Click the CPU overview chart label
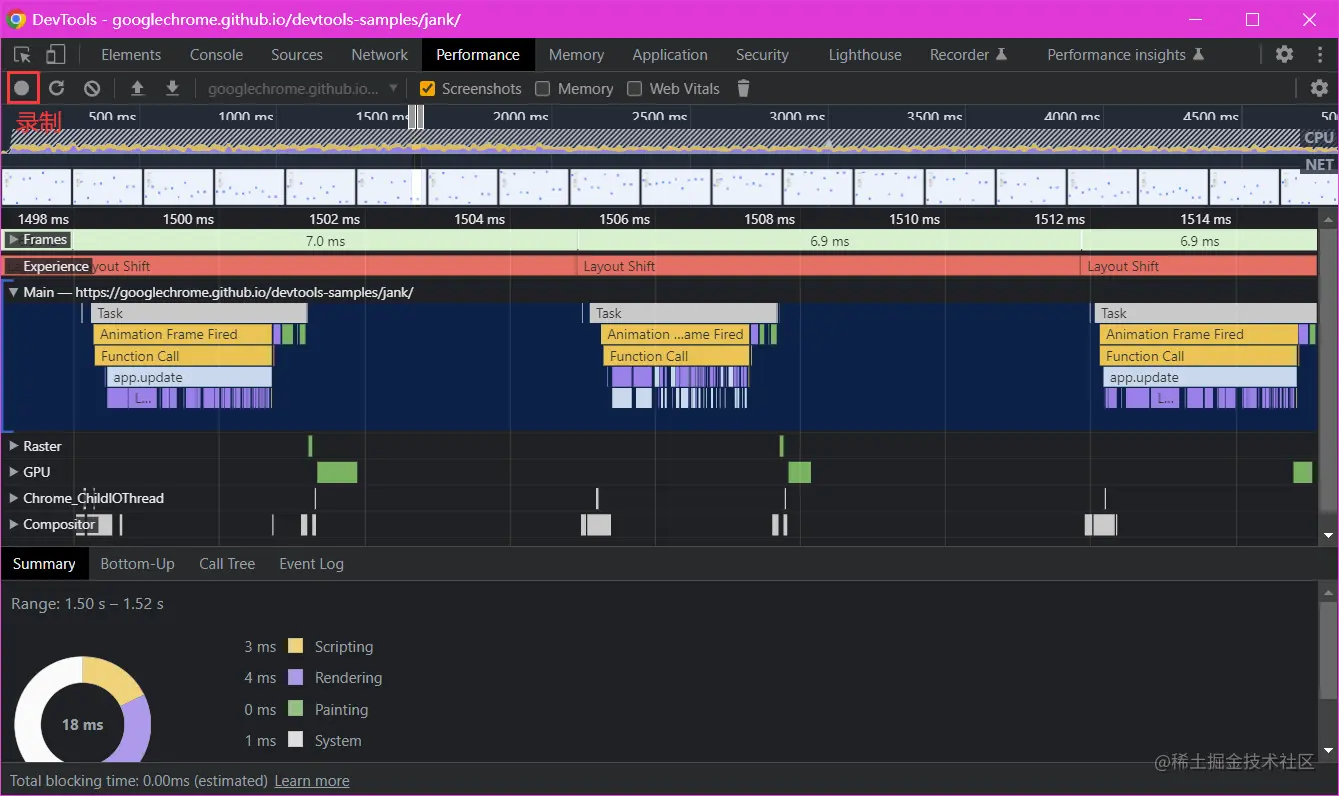The height and width of the screenshot is (796, 1339). [x=1319, y=137]
